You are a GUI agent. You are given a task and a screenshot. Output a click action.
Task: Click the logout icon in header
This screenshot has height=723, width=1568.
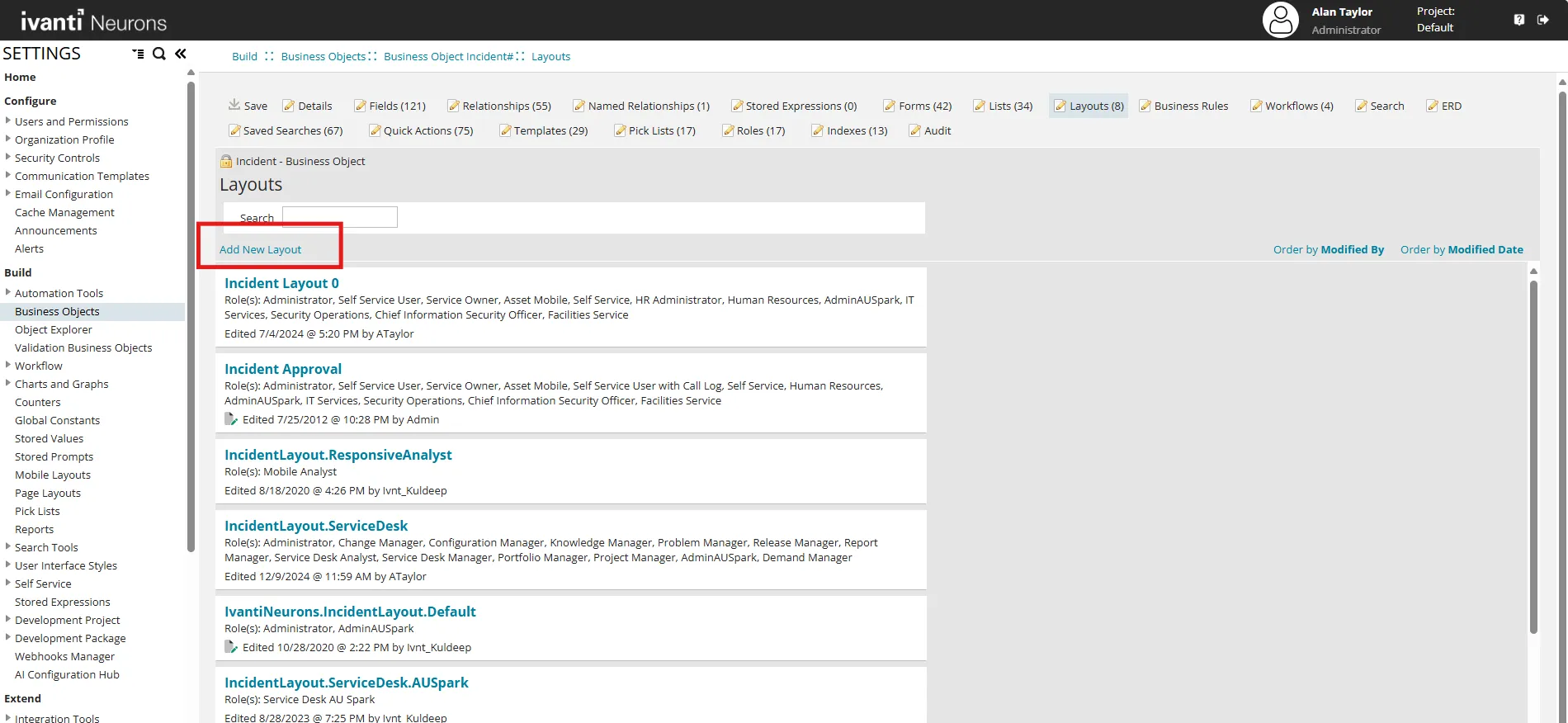coord(1543,20)
